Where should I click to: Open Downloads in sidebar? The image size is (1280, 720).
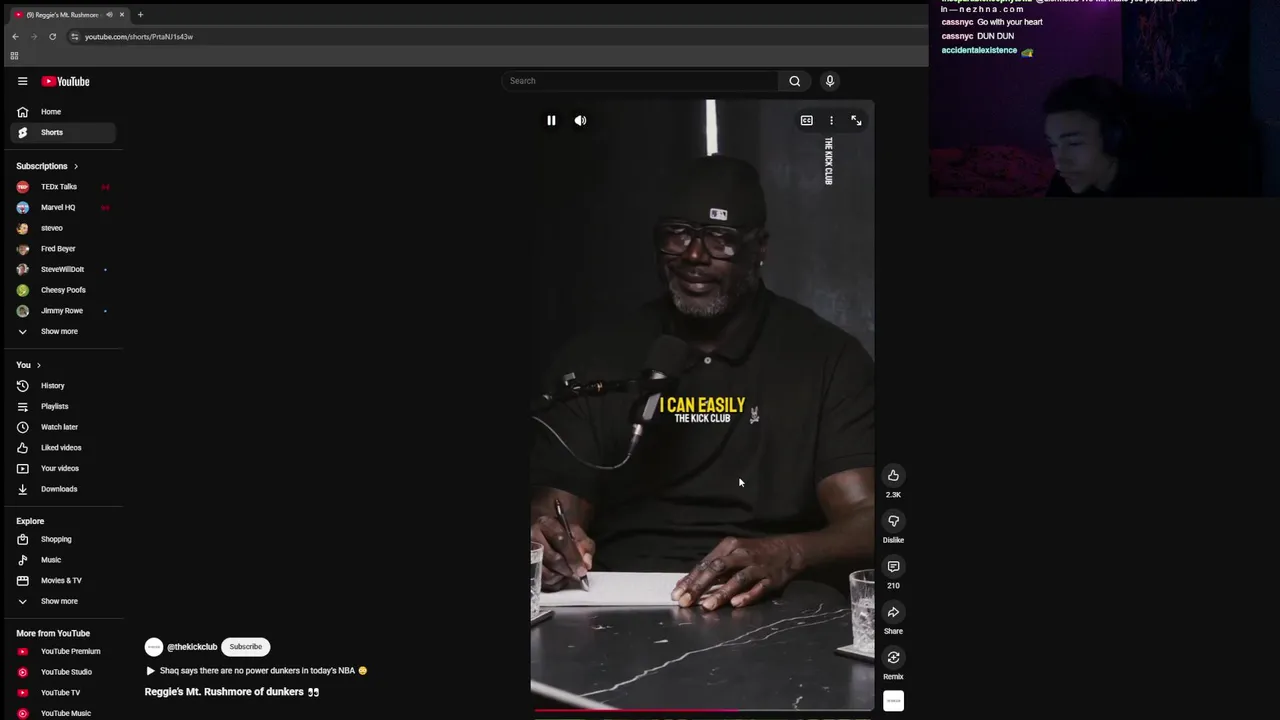[63, 489]
